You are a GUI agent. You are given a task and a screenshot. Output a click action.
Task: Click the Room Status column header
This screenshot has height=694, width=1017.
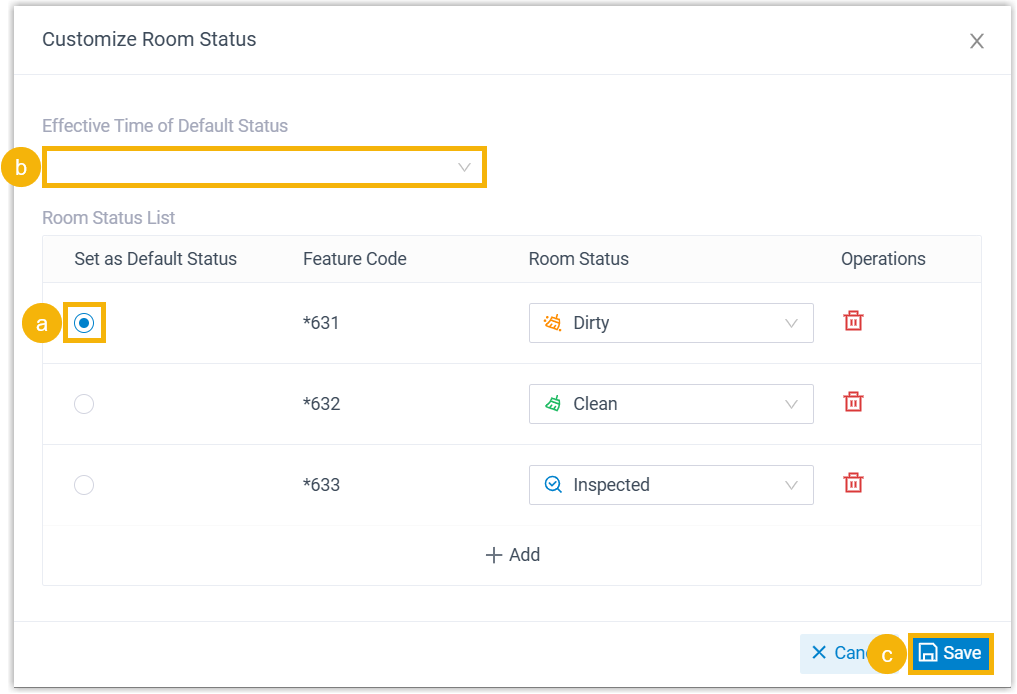point(578,259)
